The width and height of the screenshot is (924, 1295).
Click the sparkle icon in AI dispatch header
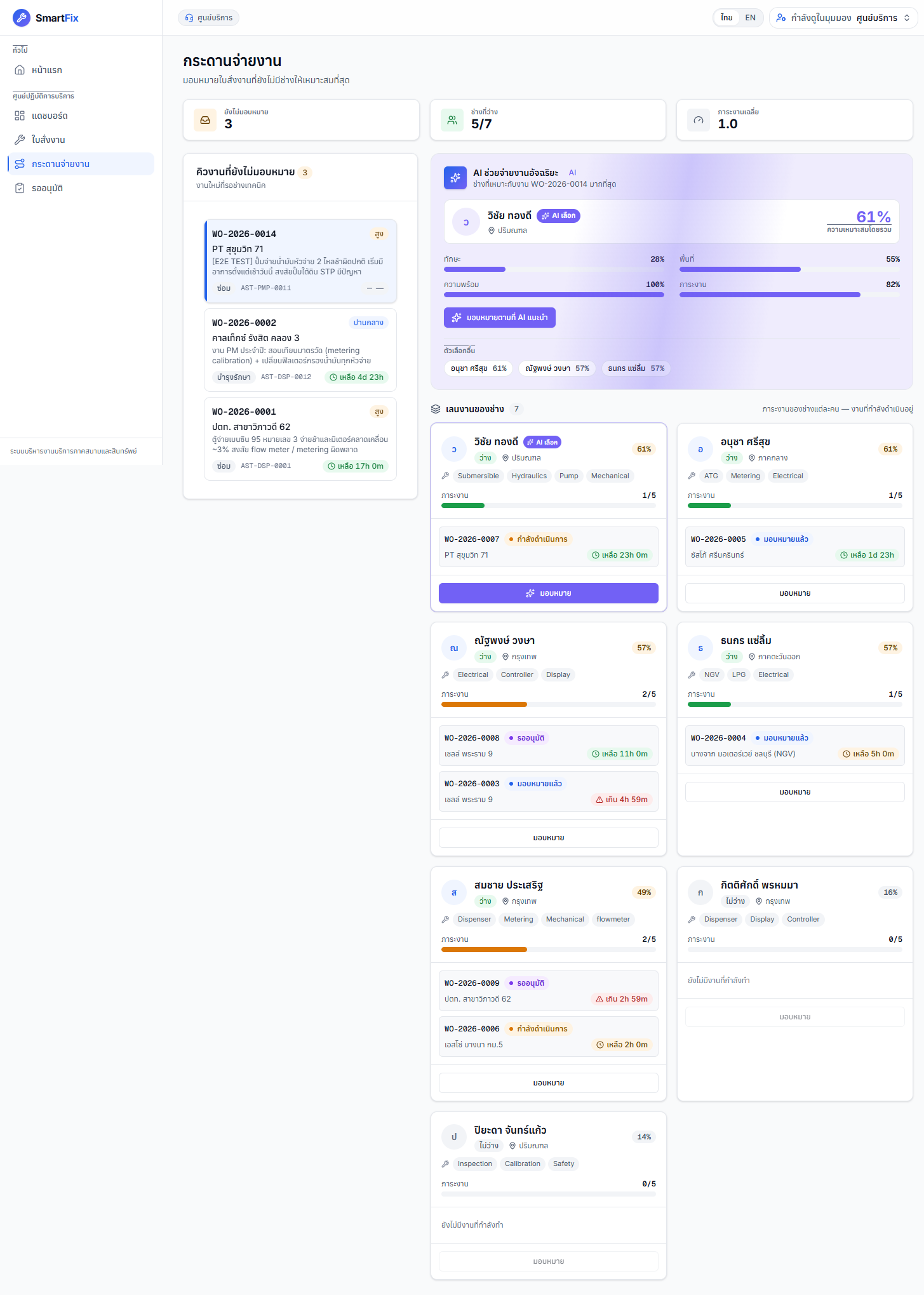[x=455, y=178]
